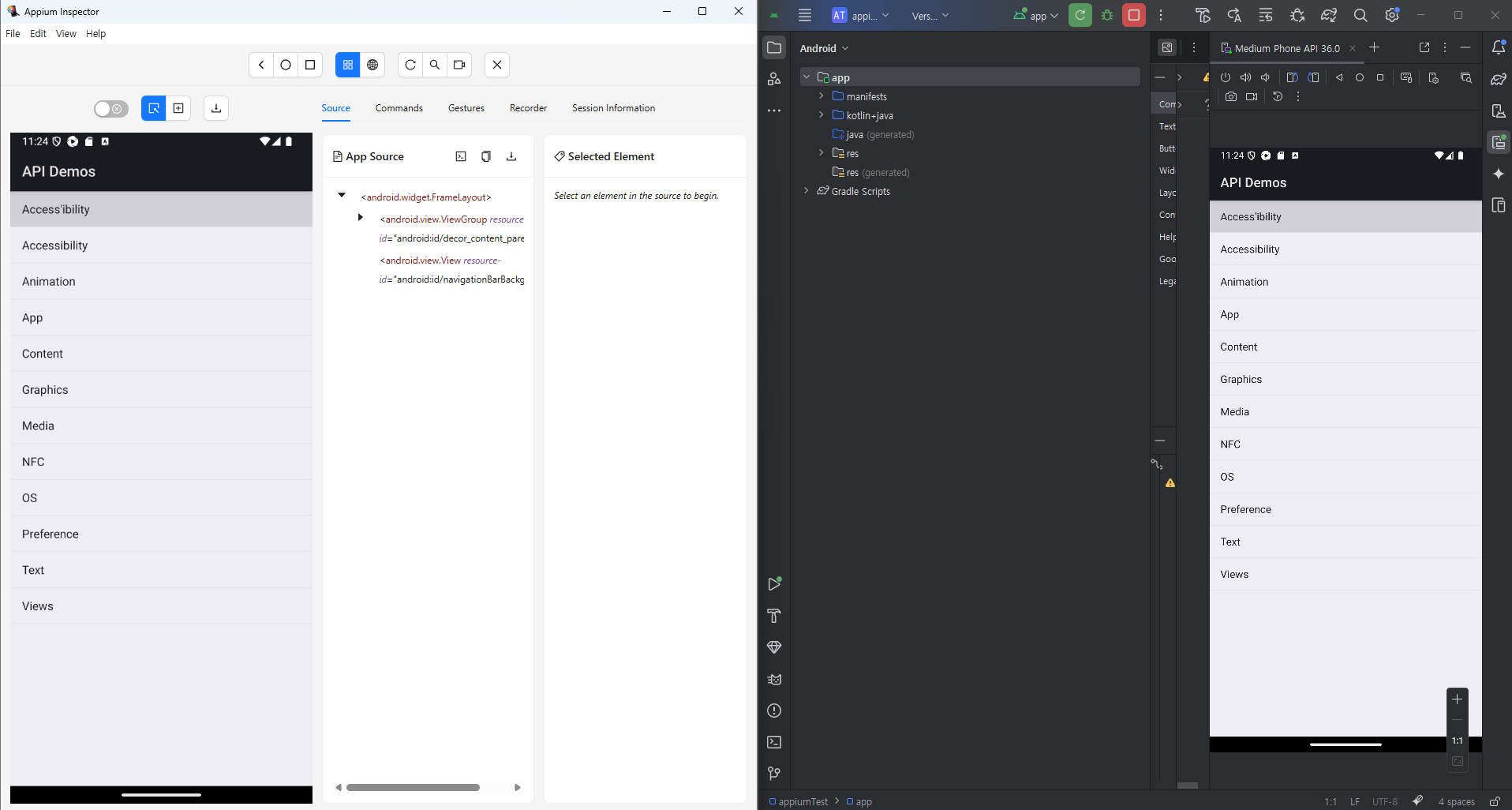The height and width of the screenshot is (810, 1512).
Task: Quit session with the X button
Action: pyautogui.click(x=497, y=65)
